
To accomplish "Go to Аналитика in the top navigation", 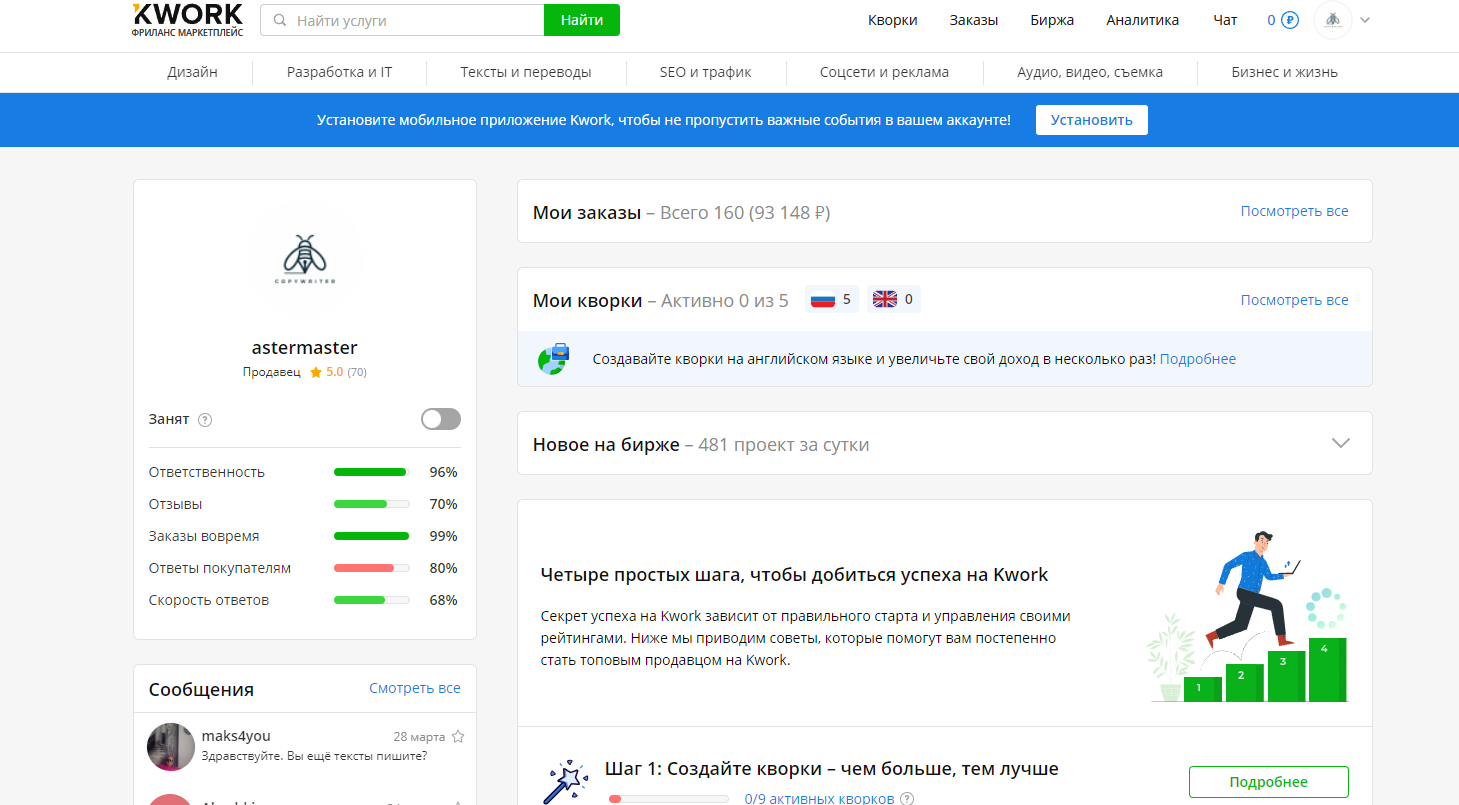I will click(x=1143, y=20).
